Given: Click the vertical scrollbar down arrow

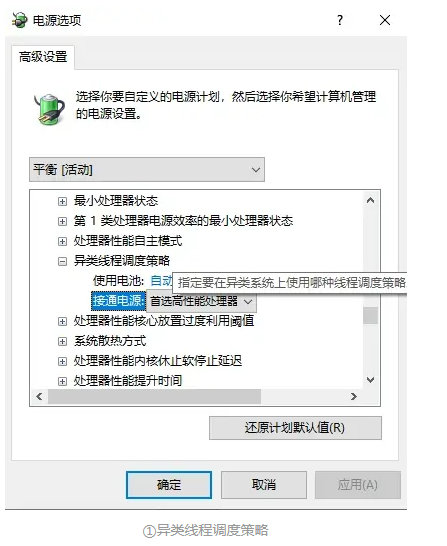Looking at the screenshot, I should pos(371,380).
